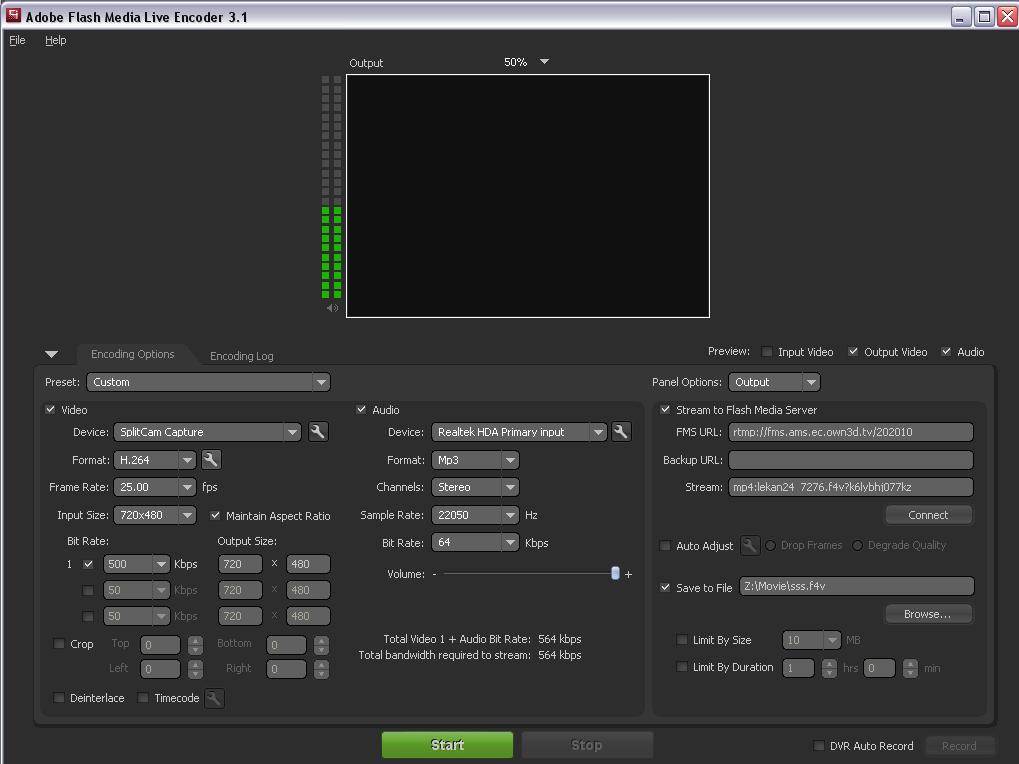Open Timecode settings wrench
The width and height of the screenshot is (1019, 764).
pyautogui.click(x=214, y=698)
